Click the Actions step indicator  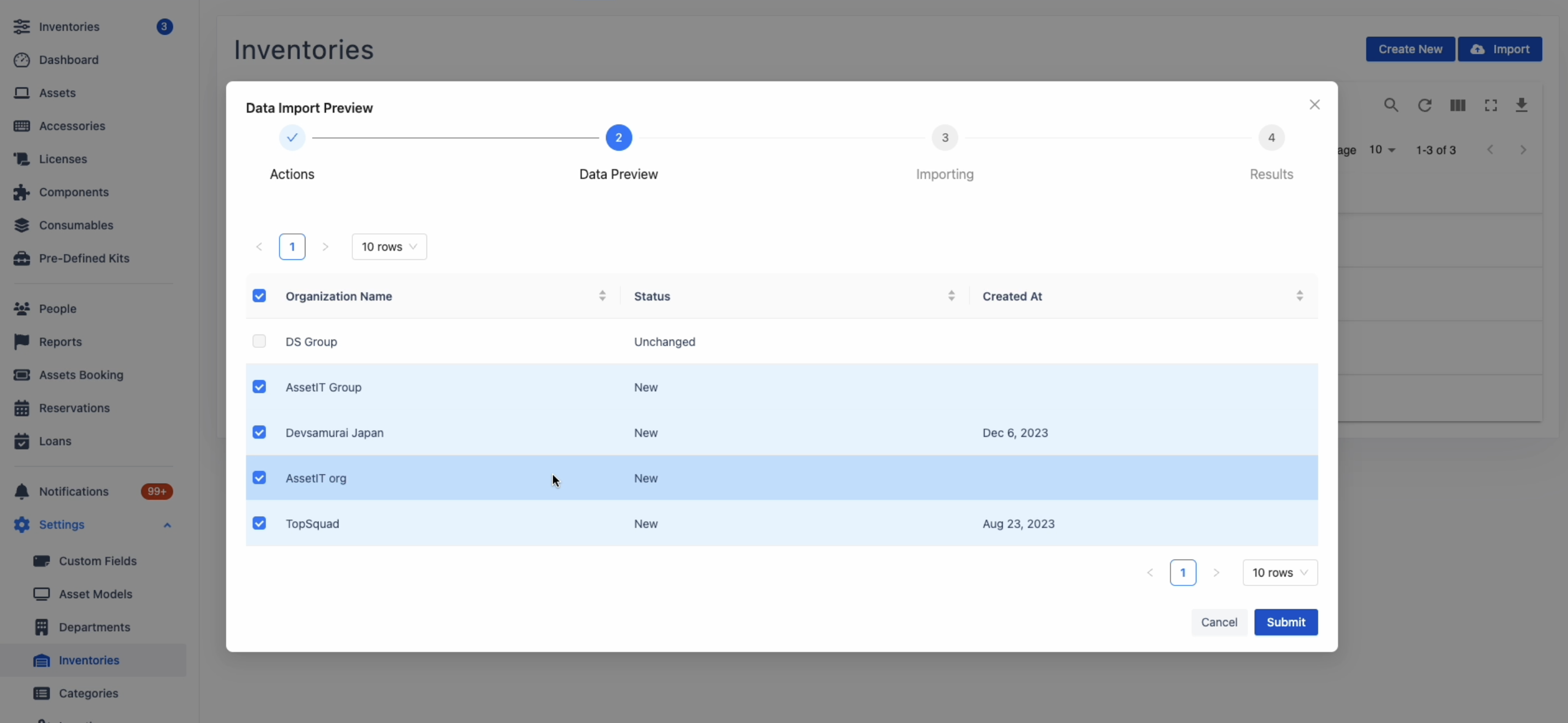coord(292,138)
